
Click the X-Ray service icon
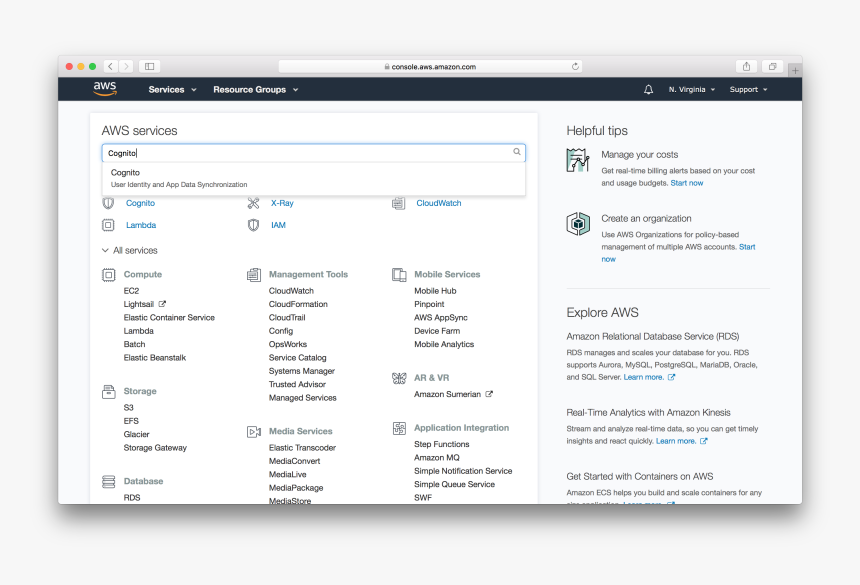pyautogui.click(x=253, y=203)
